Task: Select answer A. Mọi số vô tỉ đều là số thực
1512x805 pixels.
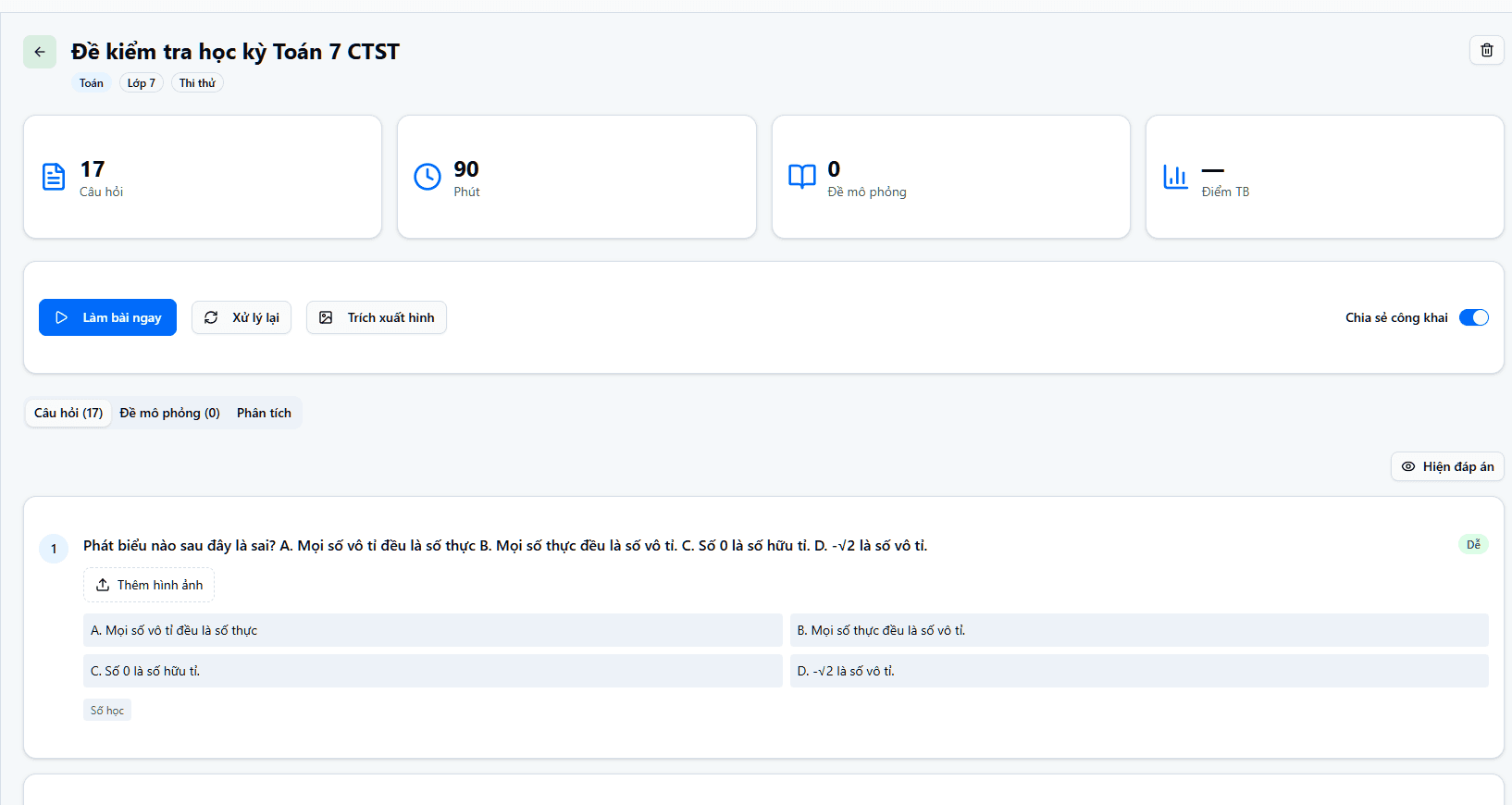Action: [x=432, y=630]
